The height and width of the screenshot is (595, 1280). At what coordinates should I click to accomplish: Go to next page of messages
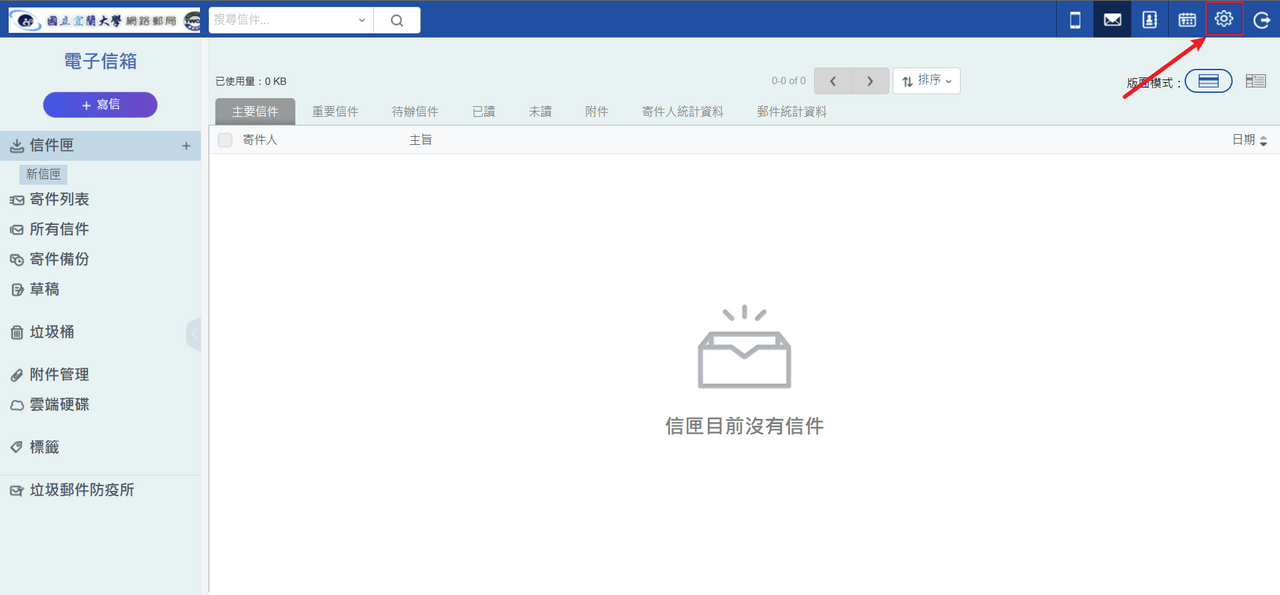pyautogui.click(x=870, y=81)
